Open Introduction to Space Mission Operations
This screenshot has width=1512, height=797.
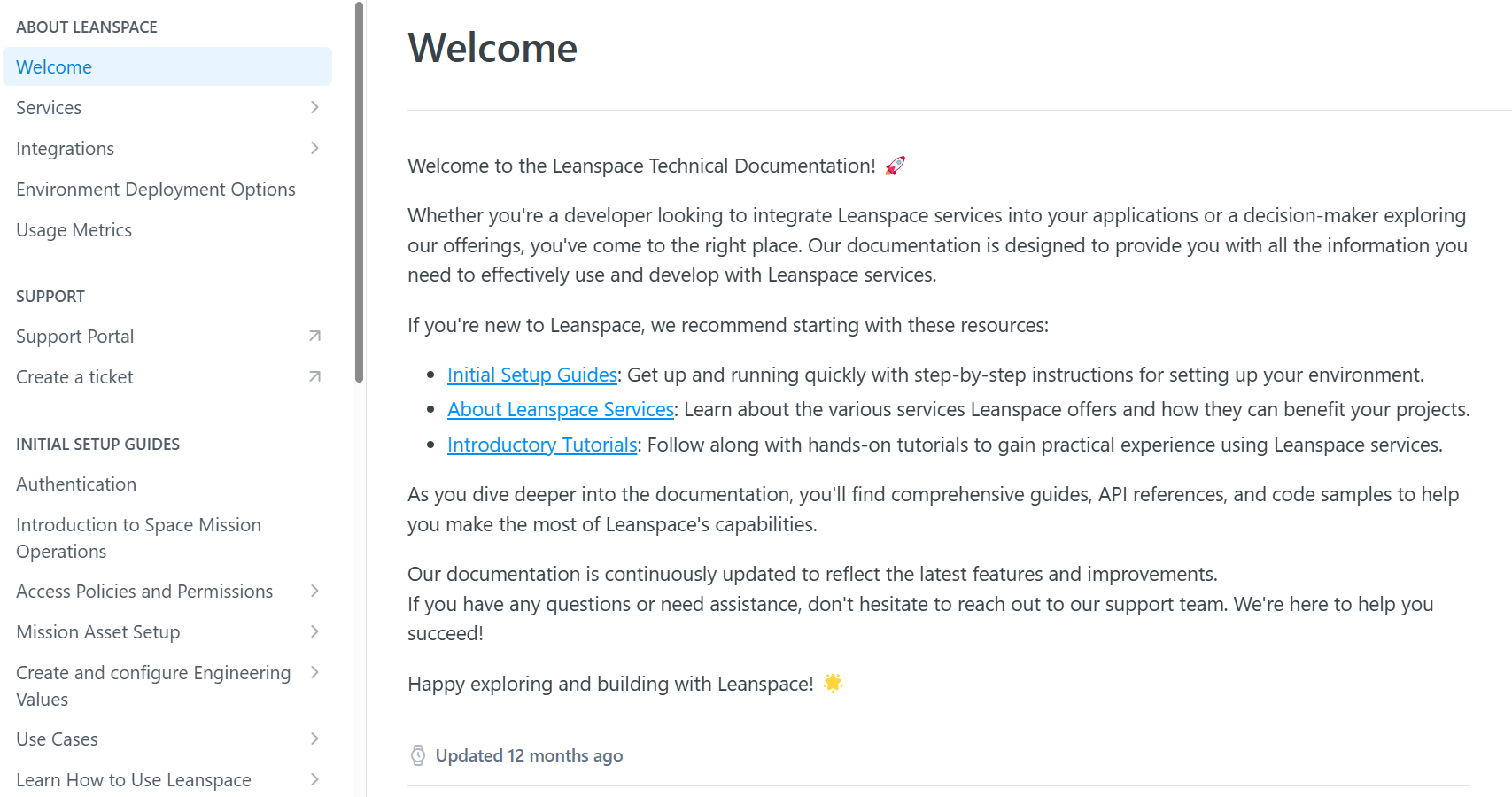click(x=139, y=538)
